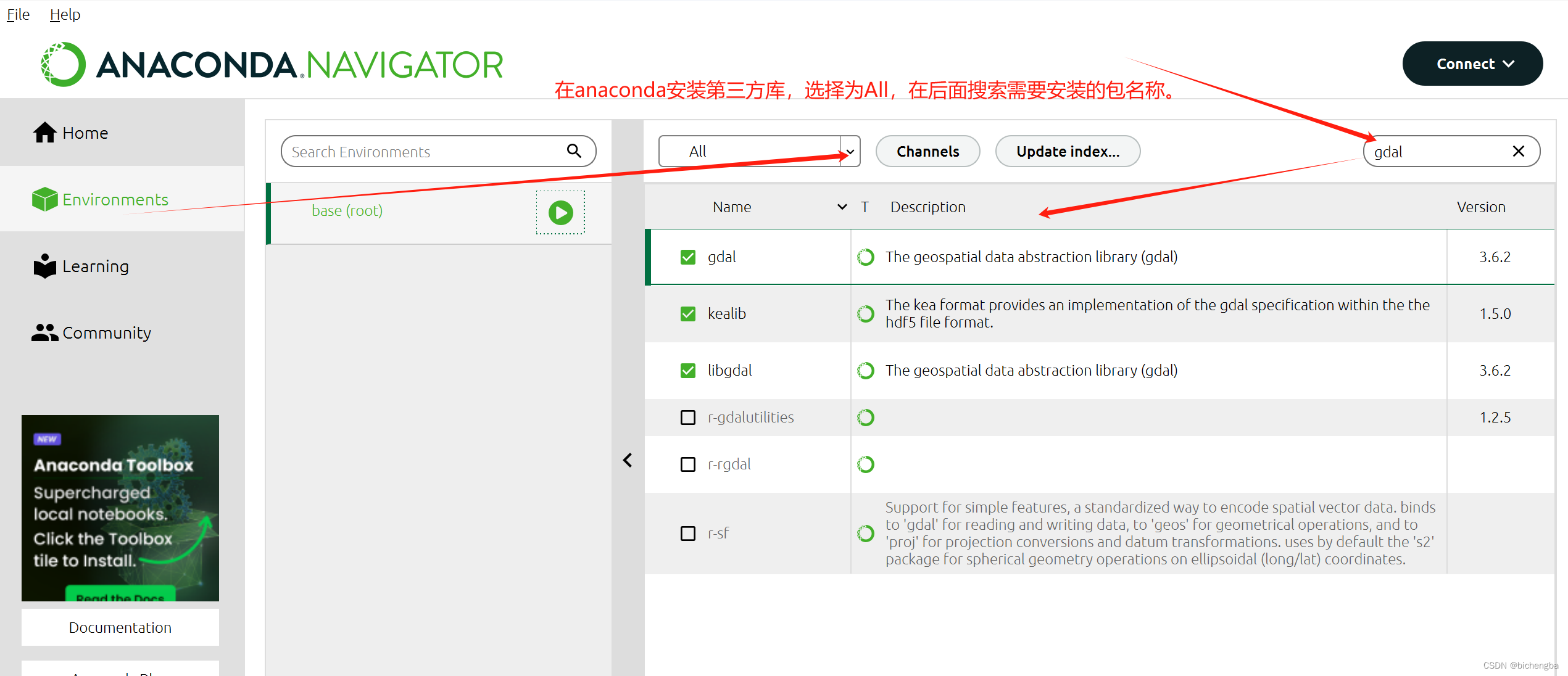This screenshot has width=1568, height=676.
Task: Click the Update index... button
Action: tap(1067, 151)
